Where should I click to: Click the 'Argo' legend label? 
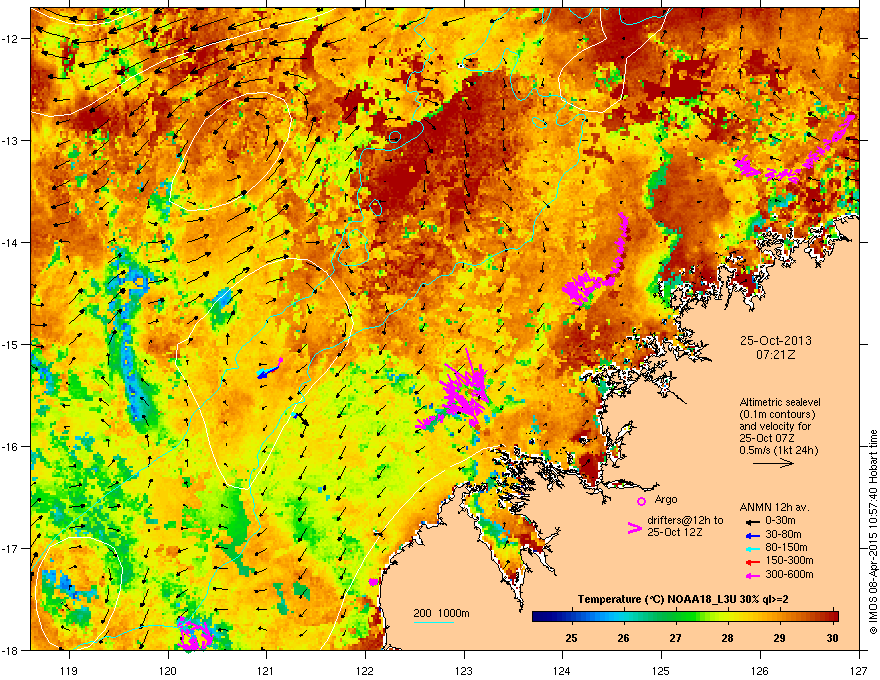tap(666, 499)
